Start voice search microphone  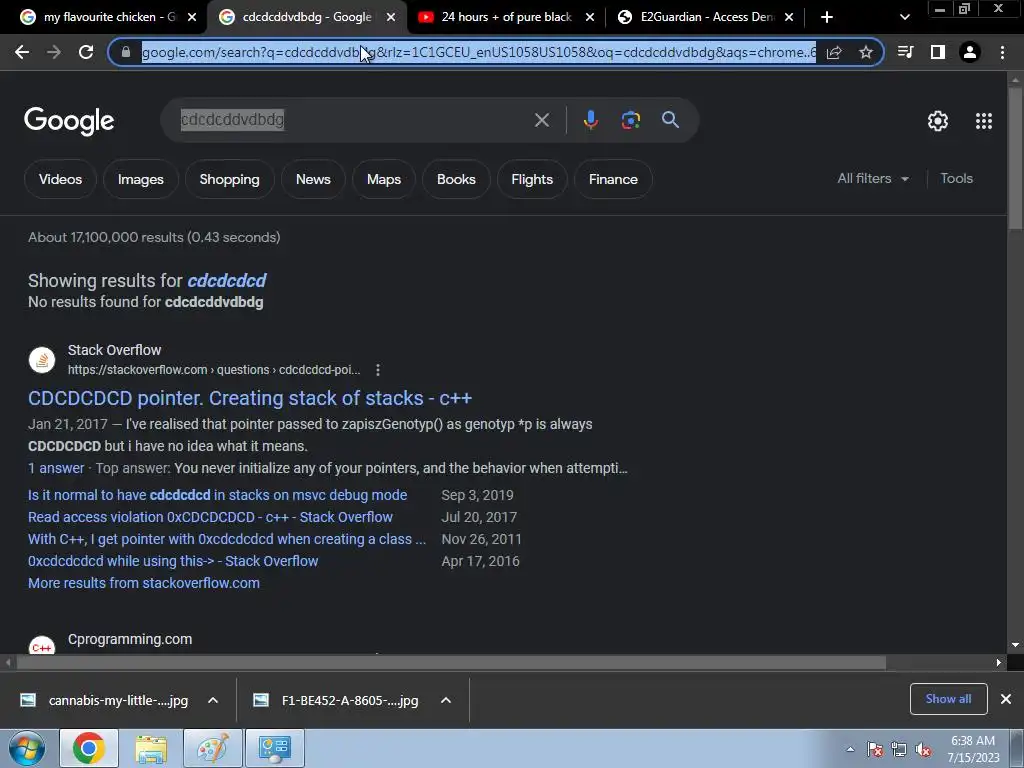[x=590, y=120]
